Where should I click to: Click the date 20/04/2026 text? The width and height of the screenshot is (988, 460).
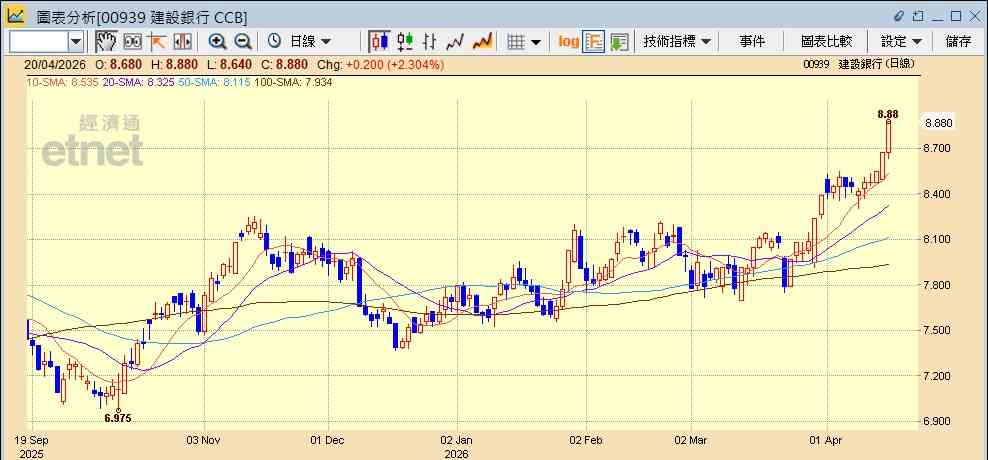(x=57, y=64)
